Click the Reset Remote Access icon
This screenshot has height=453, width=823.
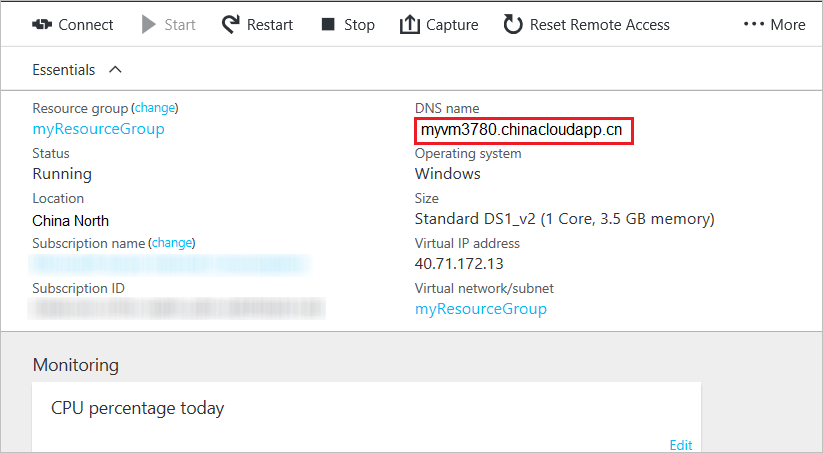(x=513, y=24)
